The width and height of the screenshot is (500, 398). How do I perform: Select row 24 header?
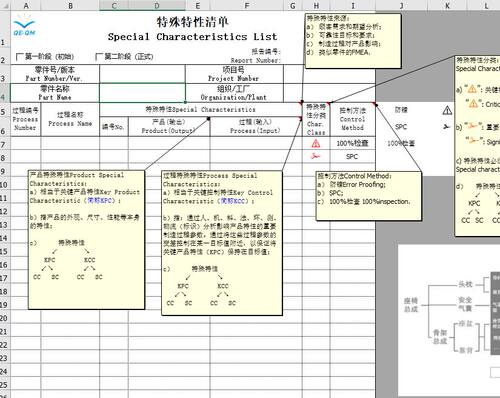(4, 370)
